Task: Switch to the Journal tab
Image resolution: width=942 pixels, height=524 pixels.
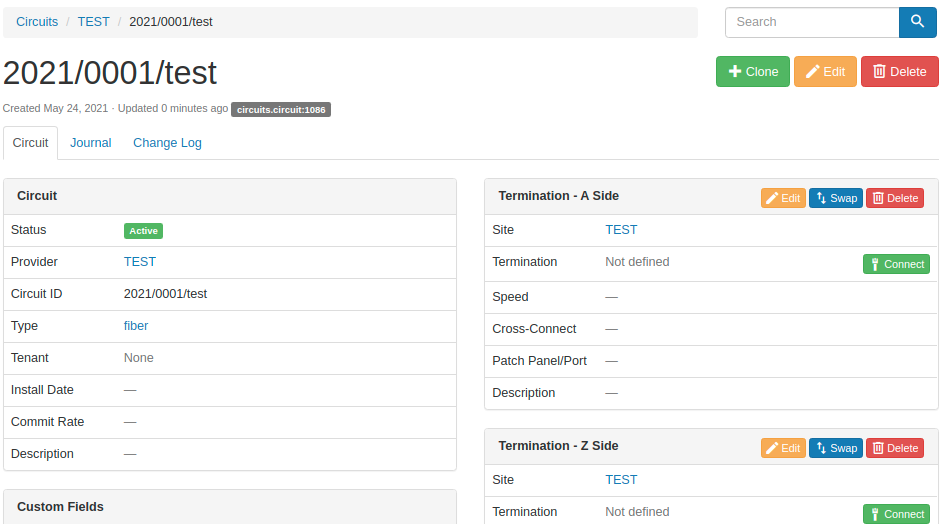Action: (x=91, y=143)
